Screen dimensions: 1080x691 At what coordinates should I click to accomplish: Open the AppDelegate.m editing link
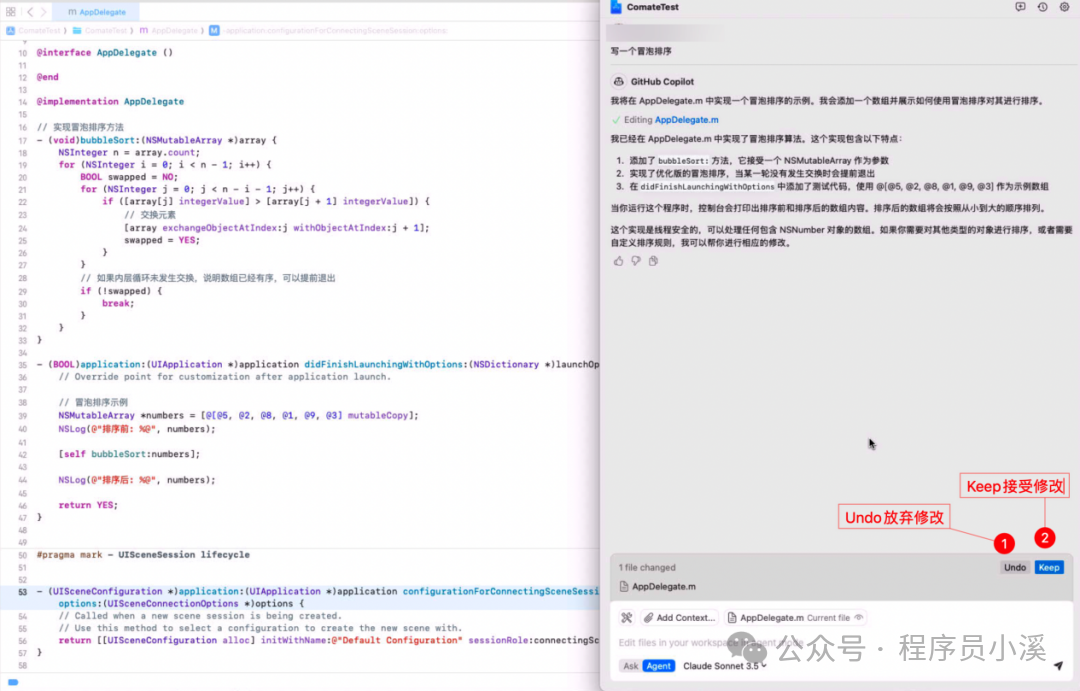point(686,120)
